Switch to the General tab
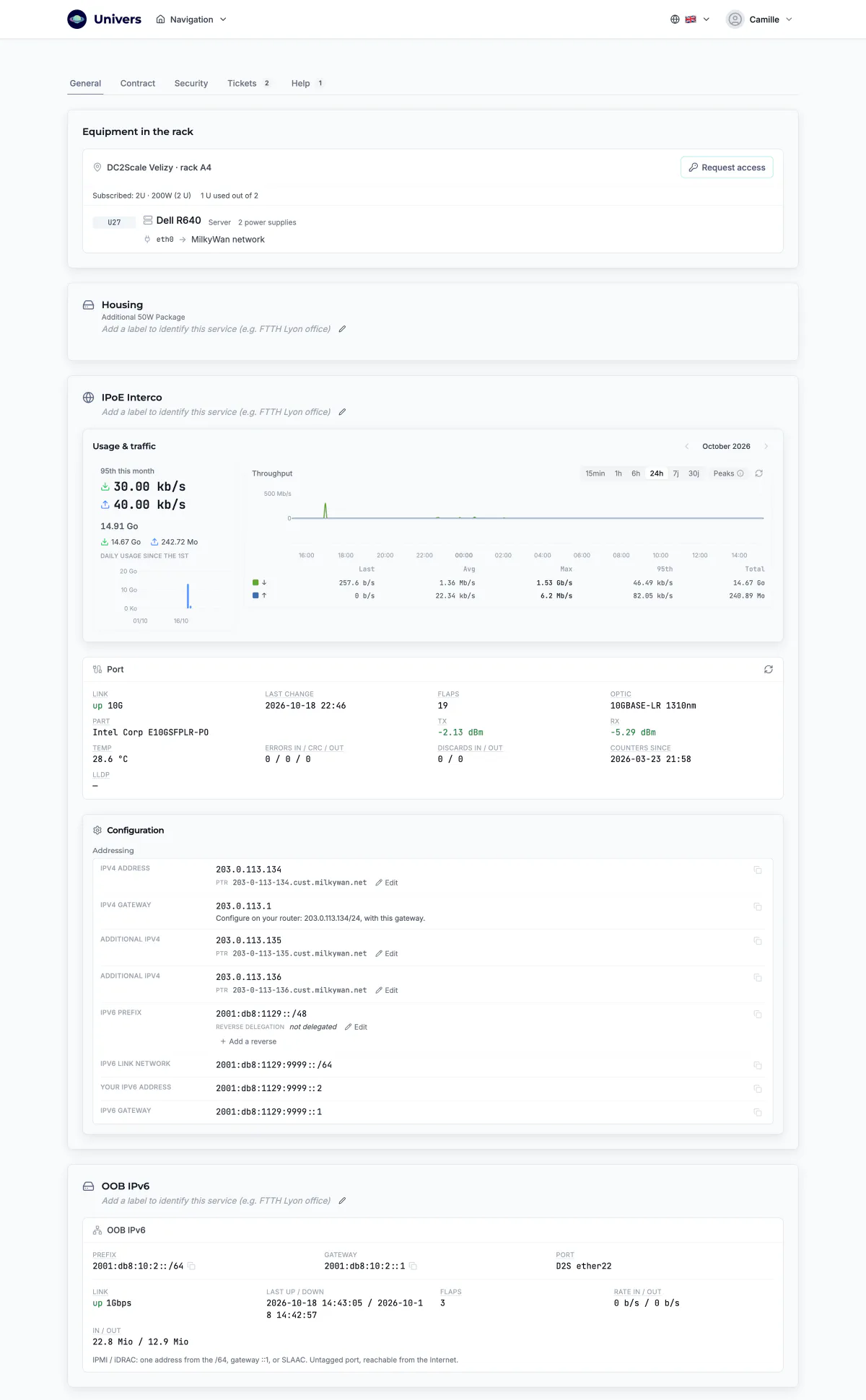The width and height of the screenshot is (866, 1400). click(85, 84)
